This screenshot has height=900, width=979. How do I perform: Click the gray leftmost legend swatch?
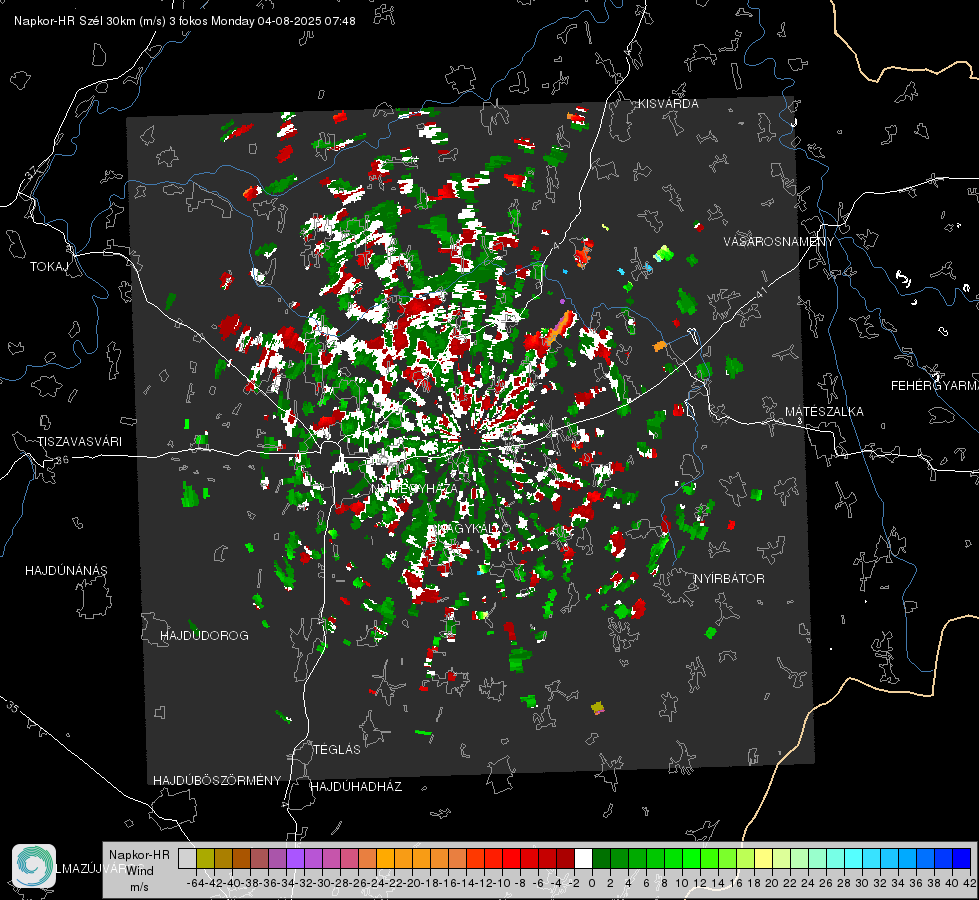pos(187,858)
